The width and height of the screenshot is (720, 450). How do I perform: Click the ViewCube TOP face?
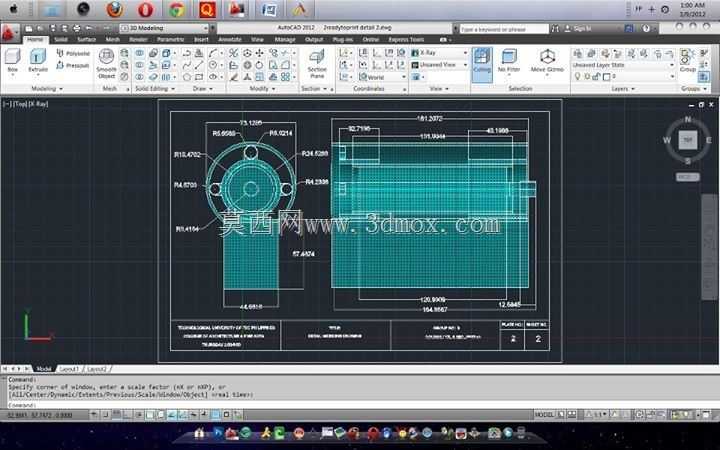pyautogui.click(x=687, y=140)
